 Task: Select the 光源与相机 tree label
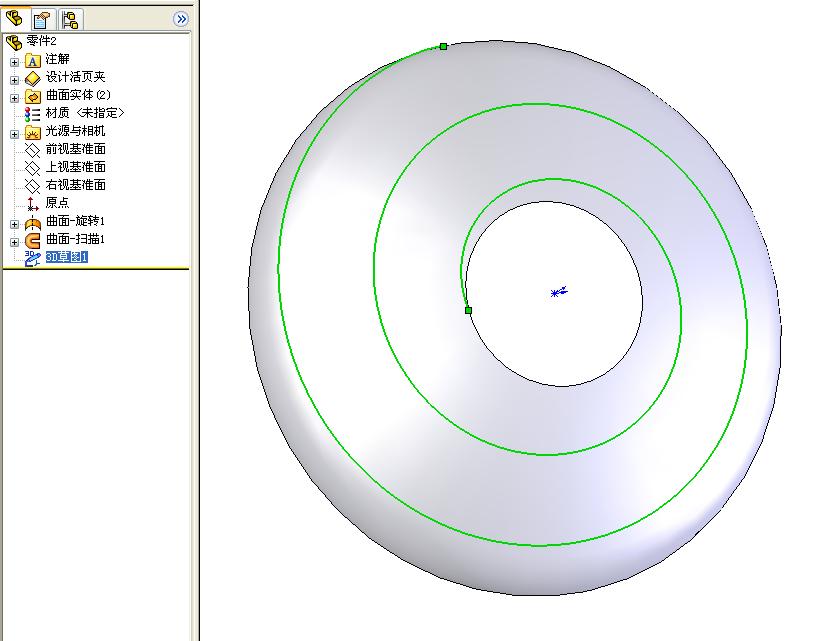point(75,131)
